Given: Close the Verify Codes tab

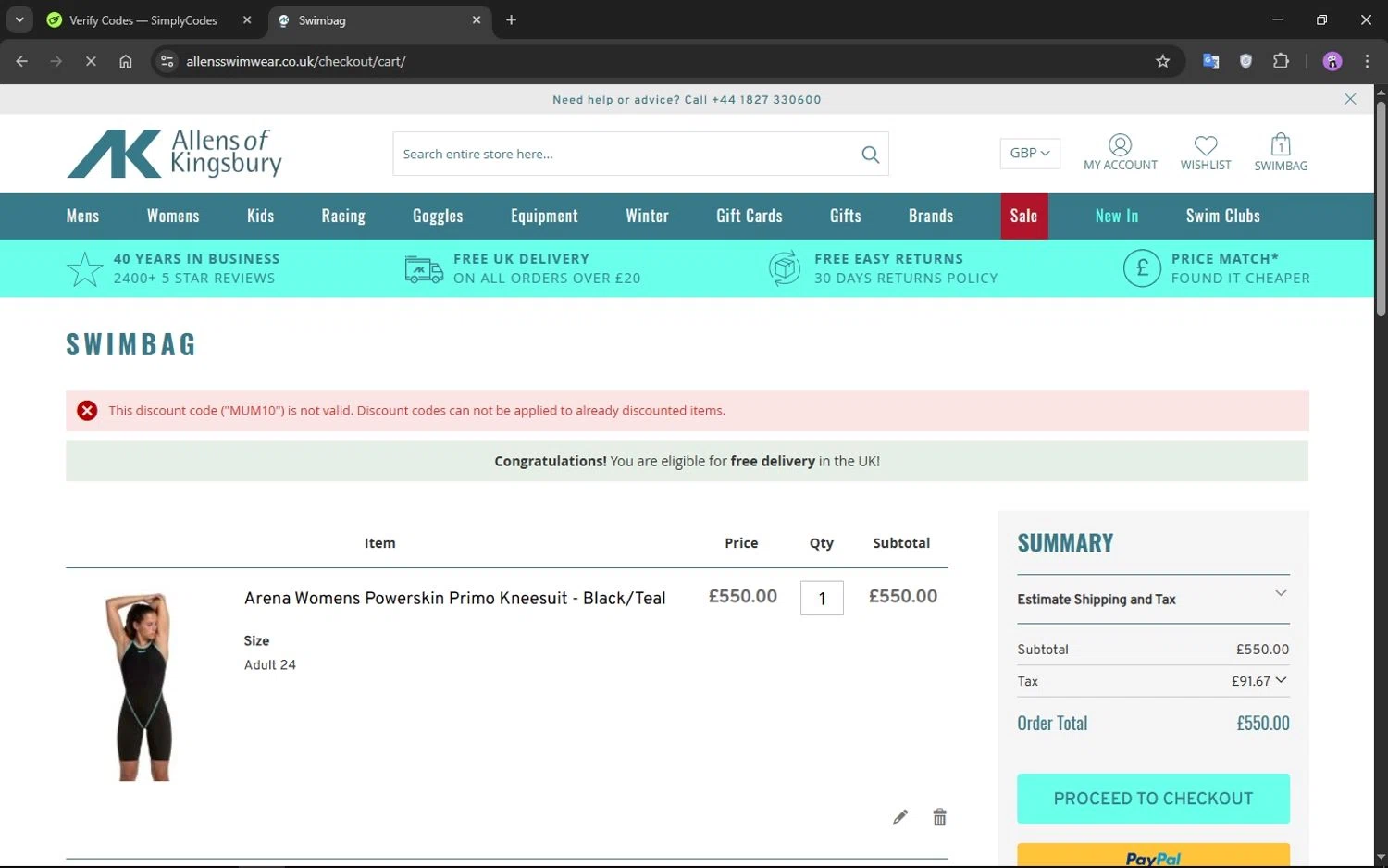Looking at the screenshot, I should click(x=247, y=19).
